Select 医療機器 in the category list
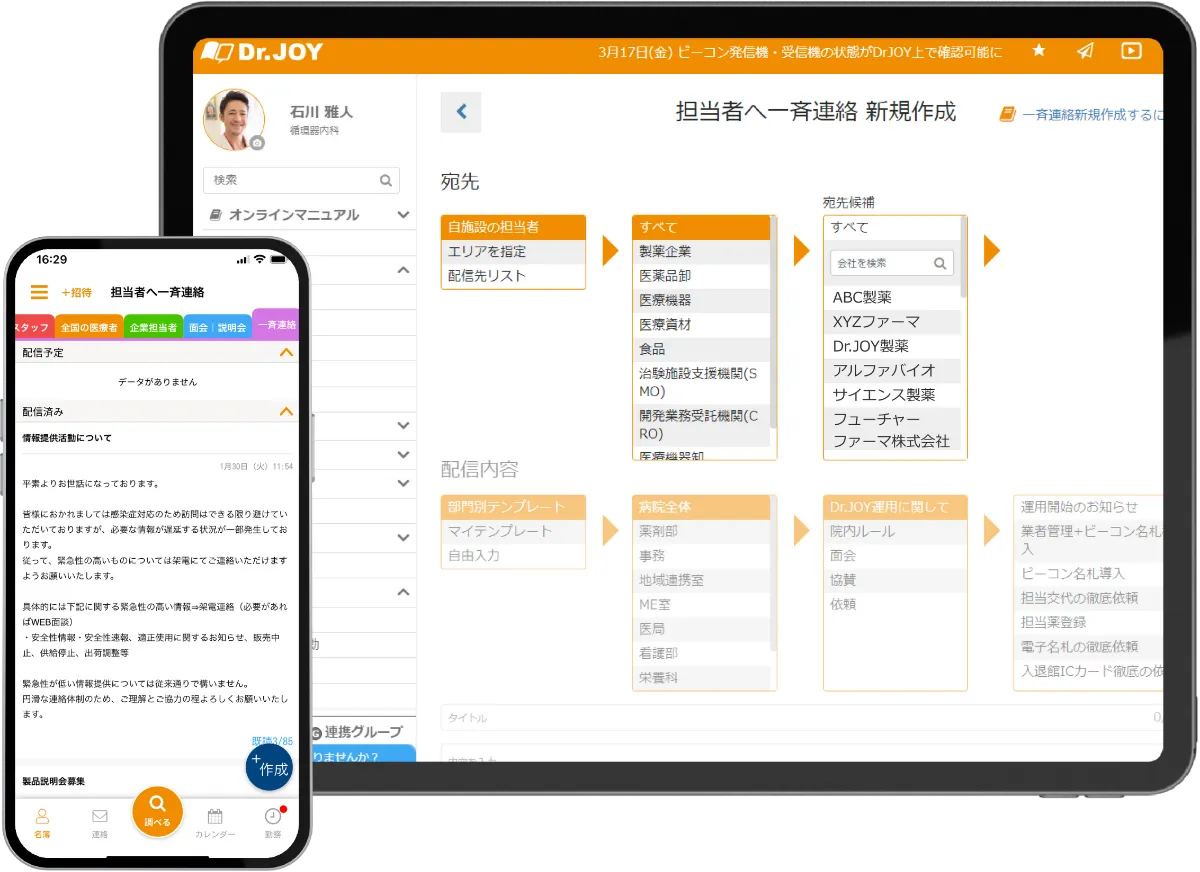1200x872 pixels. [701, 300]
